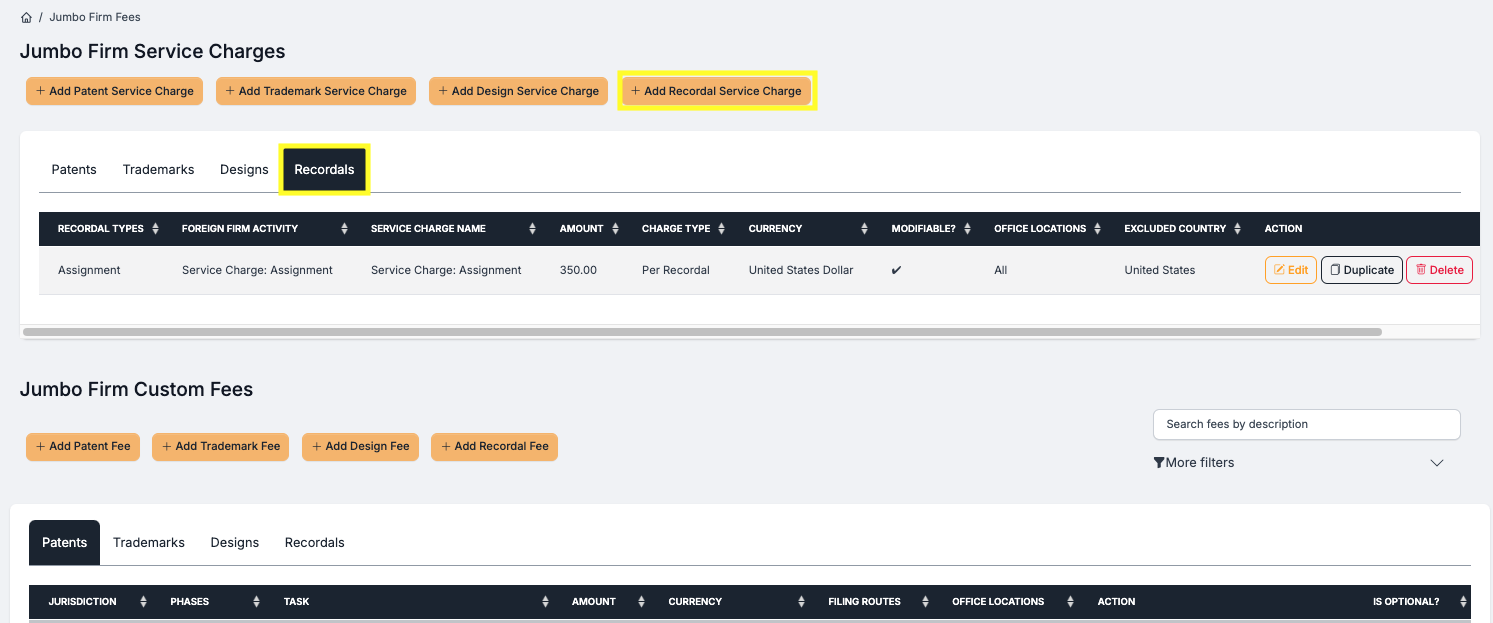Expand the More filters section
This screenshot has height=623, width=1493.
1194,462
